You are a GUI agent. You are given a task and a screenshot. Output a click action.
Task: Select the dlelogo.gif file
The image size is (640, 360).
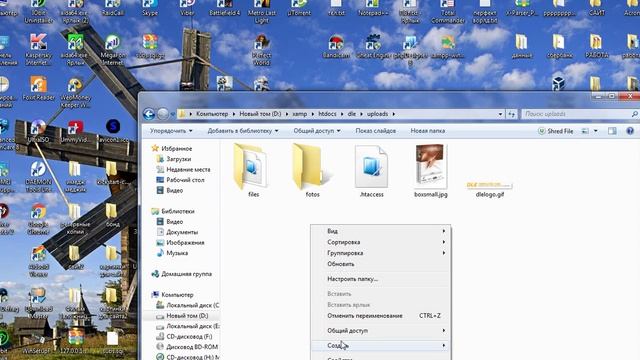click(490, 189)
